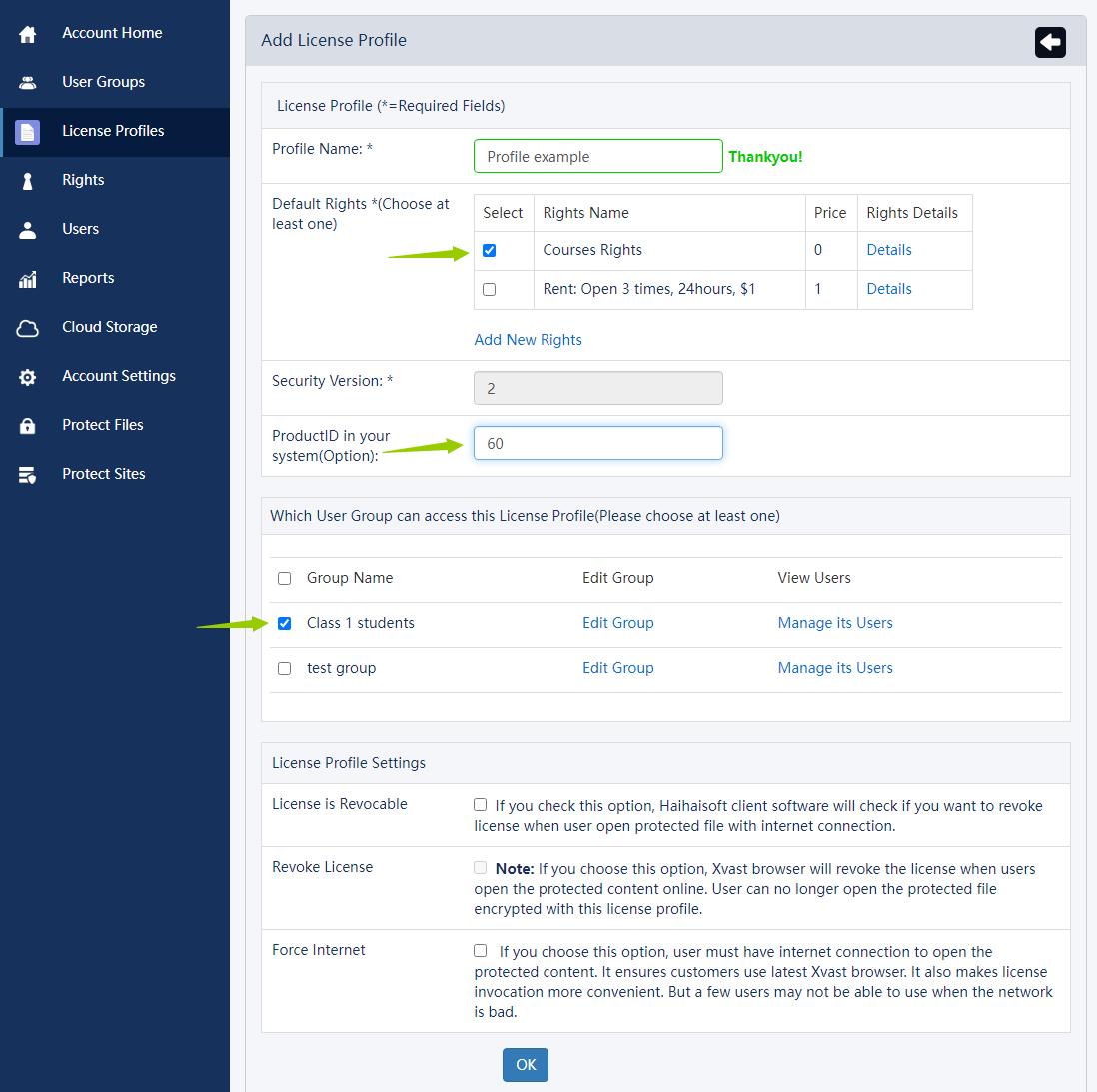Click the User Groups people icon
Viewport: 1097px width, 1092px height.
(x=28, y=83)
